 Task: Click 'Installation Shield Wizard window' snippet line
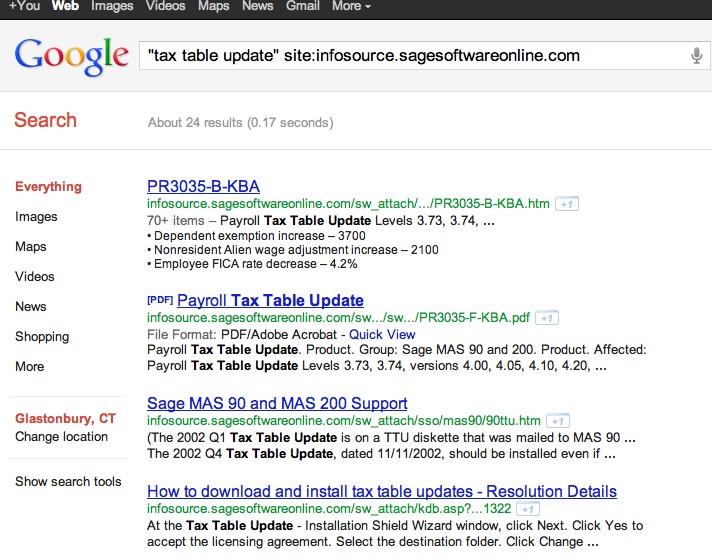(395, 526)
